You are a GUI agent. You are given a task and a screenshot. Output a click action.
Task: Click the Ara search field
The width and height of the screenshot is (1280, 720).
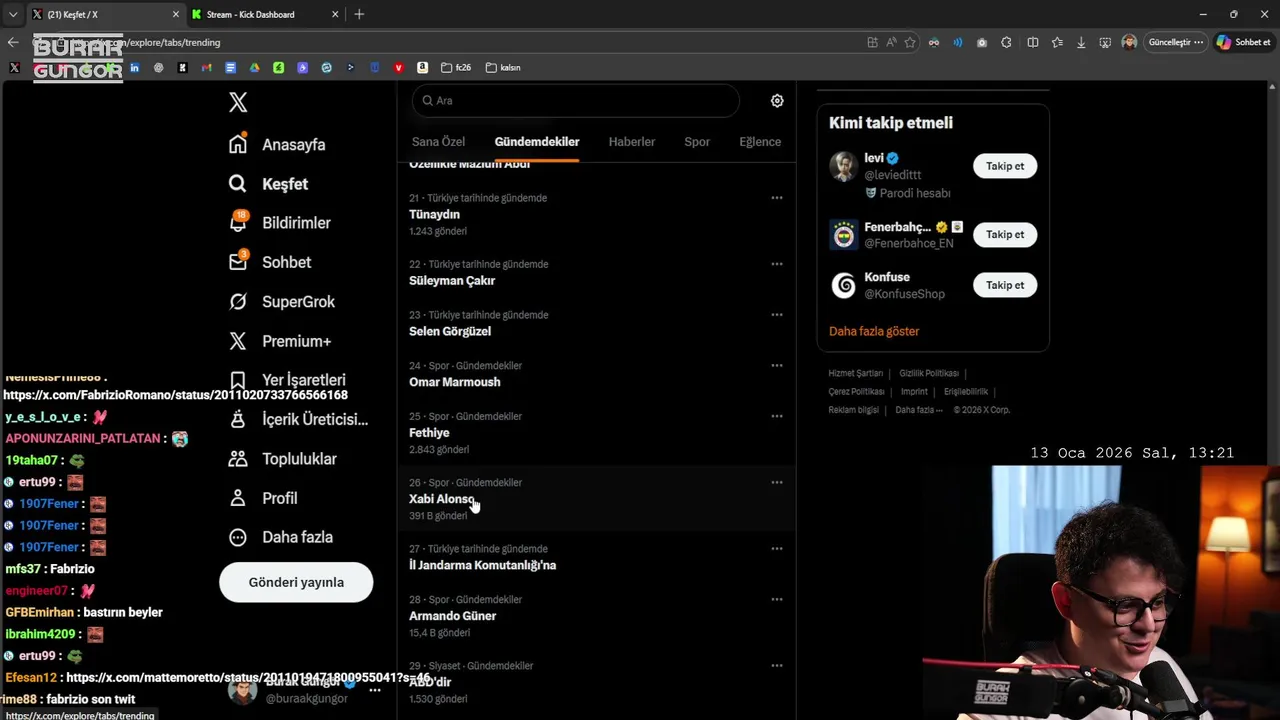click(575, 100)
